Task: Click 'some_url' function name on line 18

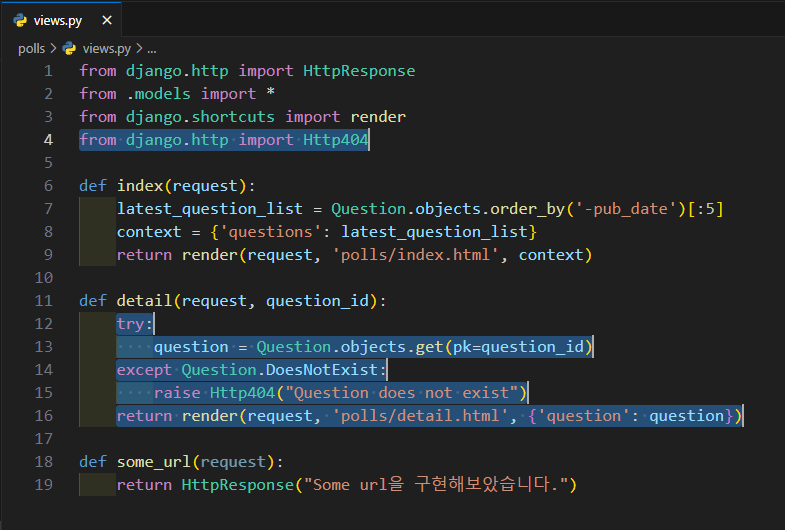Action: click(154, 462)
